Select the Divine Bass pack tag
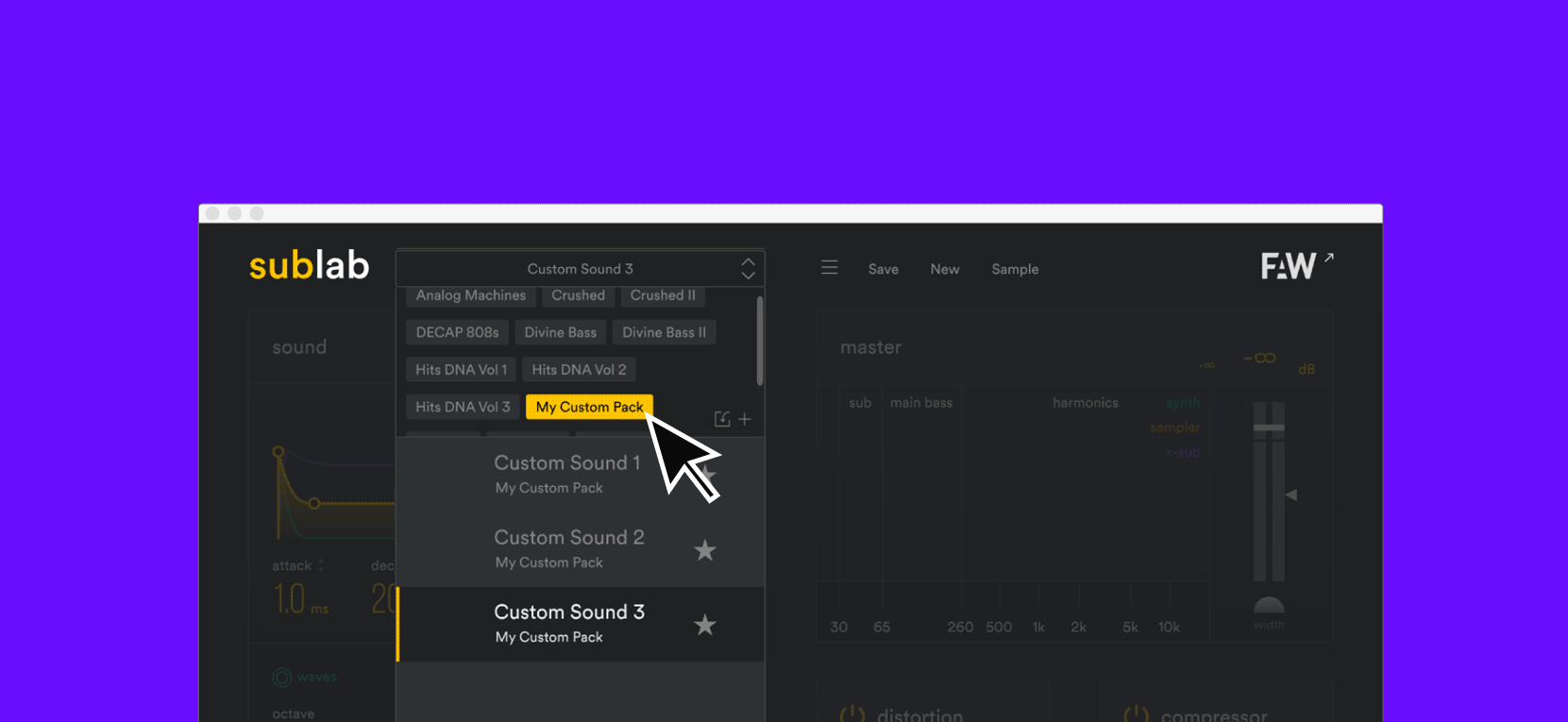Screen dimensions: 1568x722 561,332
